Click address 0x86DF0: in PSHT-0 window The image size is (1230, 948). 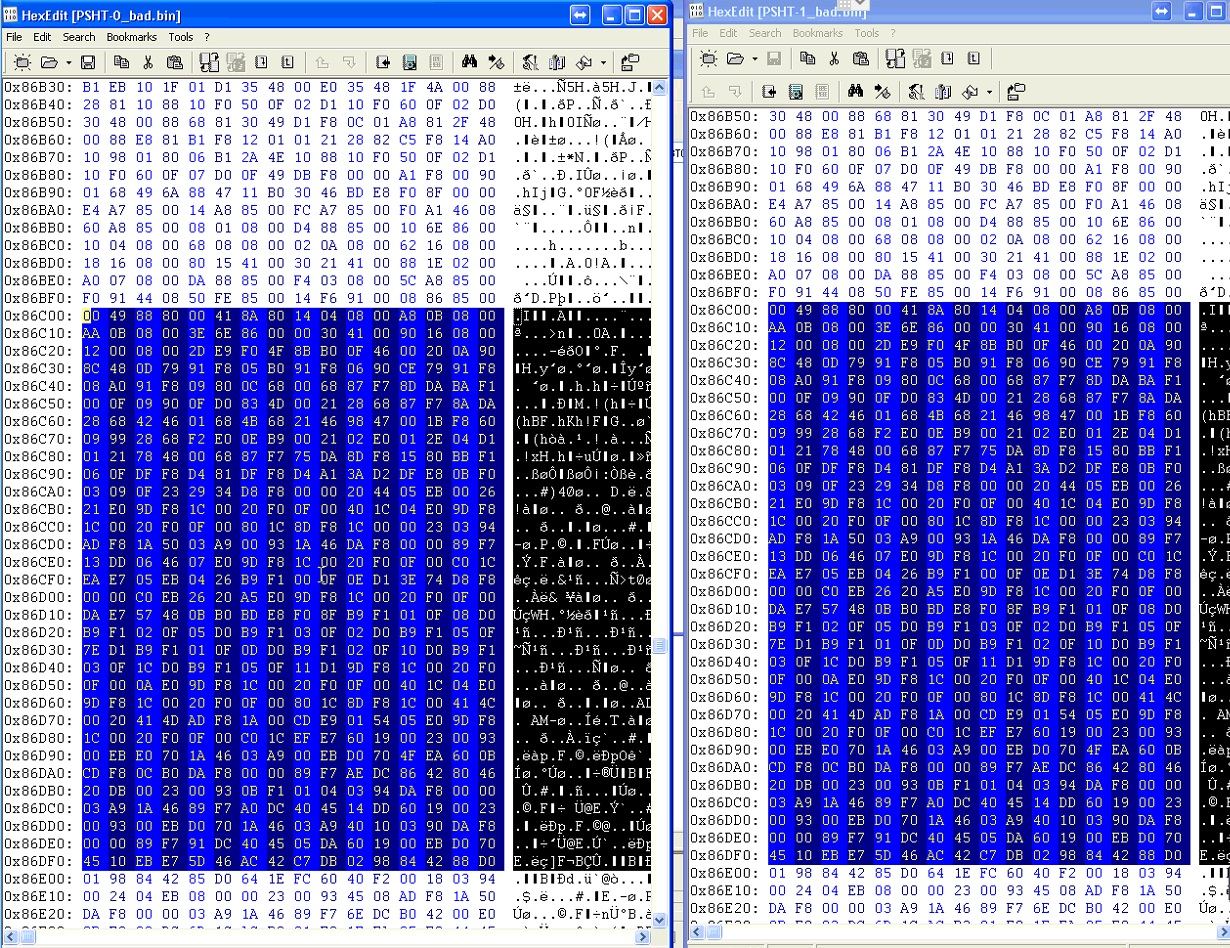click(38, 860)
